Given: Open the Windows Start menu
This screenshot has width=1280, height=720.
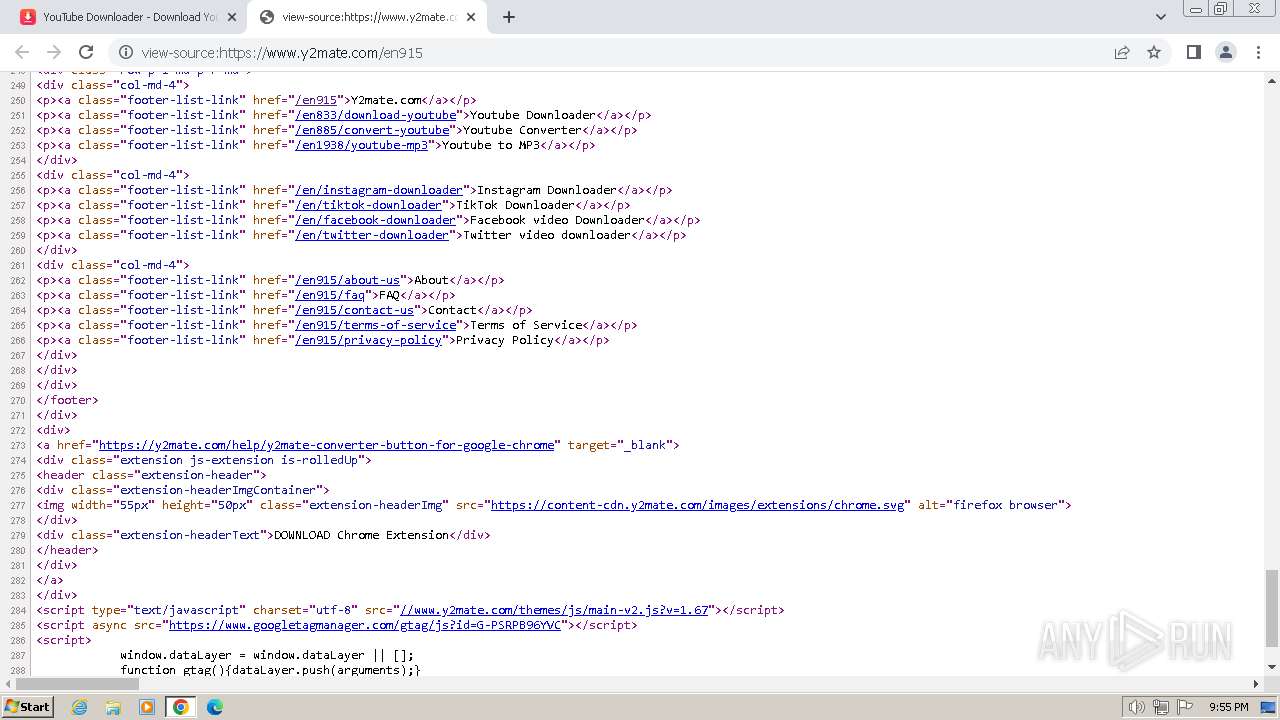Looking at the screenshot, I should click(27, 706).
